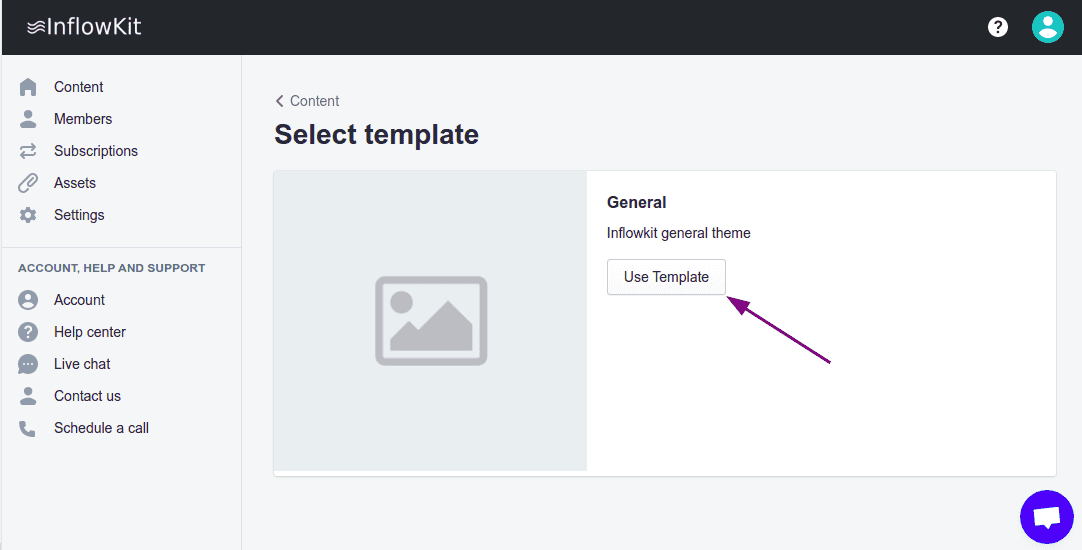Click the Live chat speech bubble icon
Screen dimensions: 1082x550
pos(28,364)
